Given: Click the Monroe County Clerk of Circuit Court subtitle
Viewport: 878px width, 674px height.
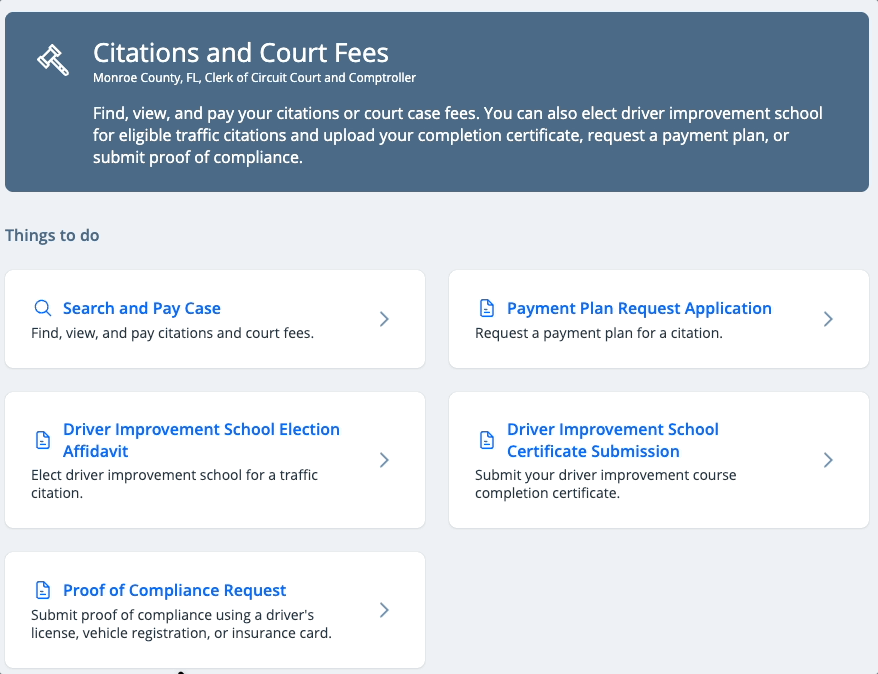Looking at the screenshot, I should click(254, 78).
